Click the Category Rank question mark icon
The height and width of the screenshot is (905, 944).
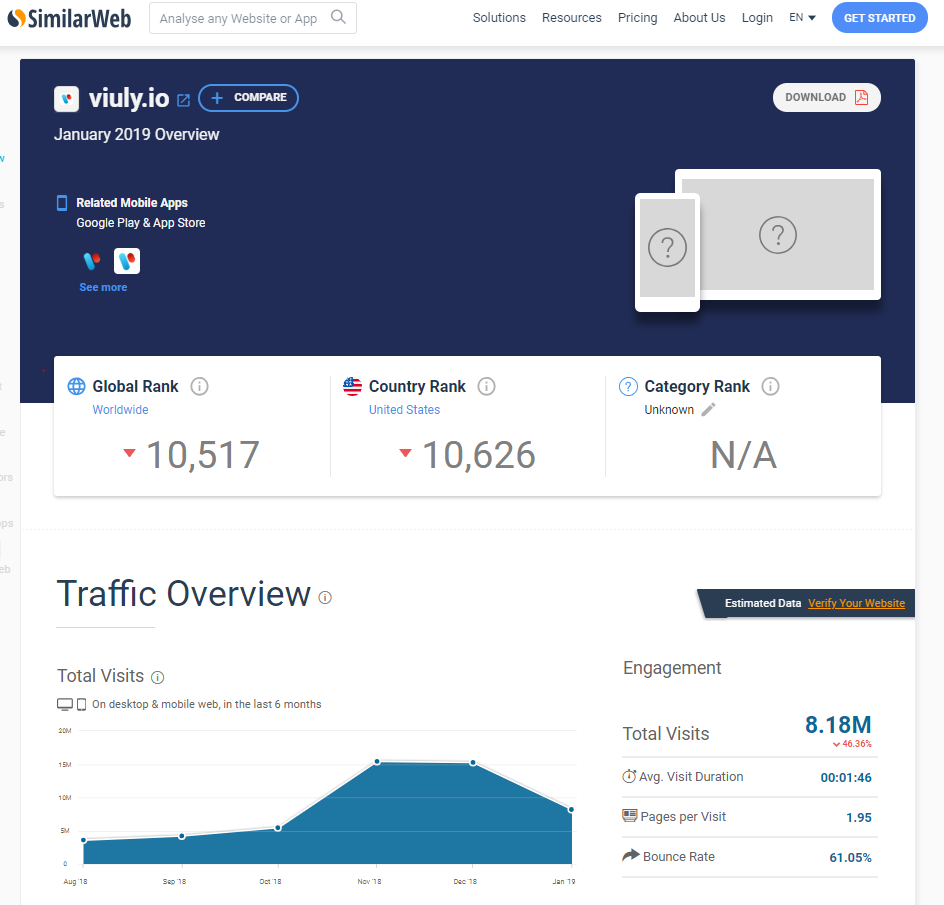[x=628, y=386]
